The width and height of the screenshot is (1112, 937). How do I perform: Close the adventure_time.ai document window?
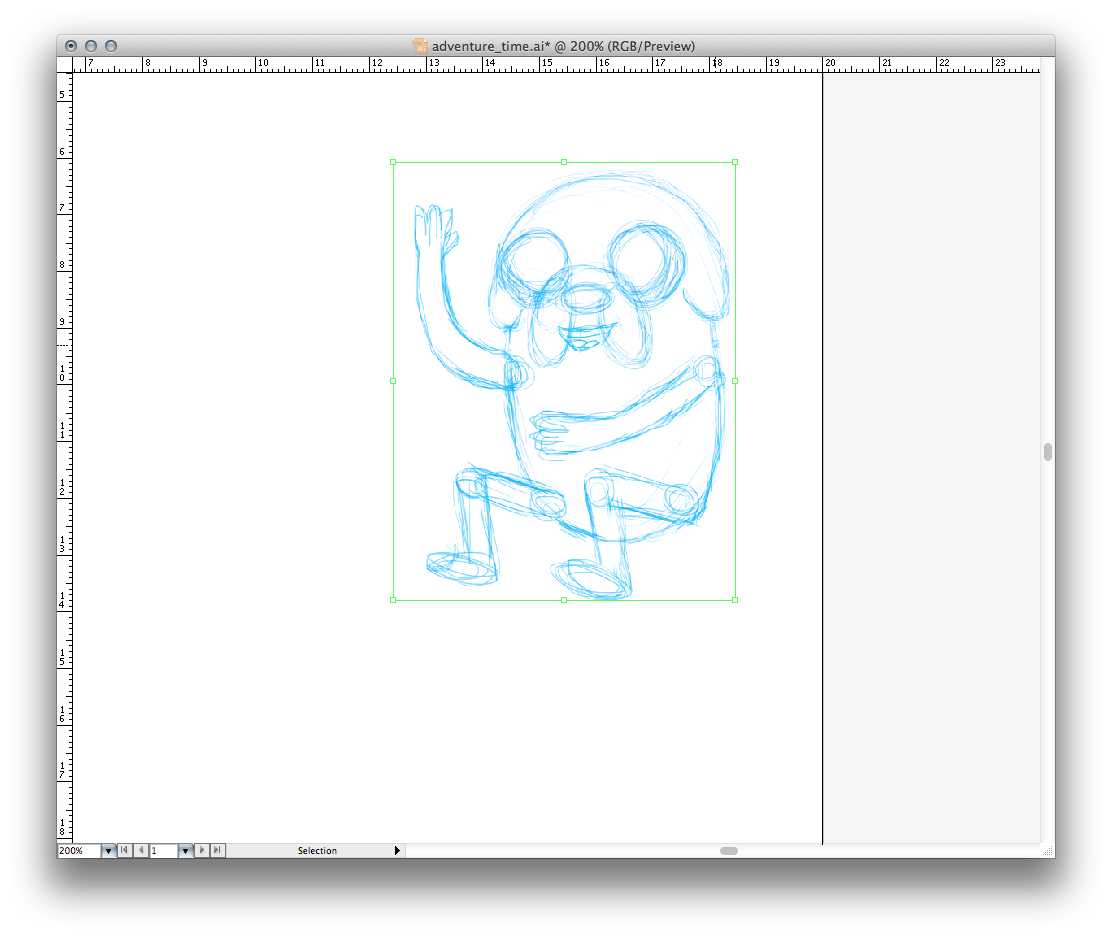(x=71, y=46)
